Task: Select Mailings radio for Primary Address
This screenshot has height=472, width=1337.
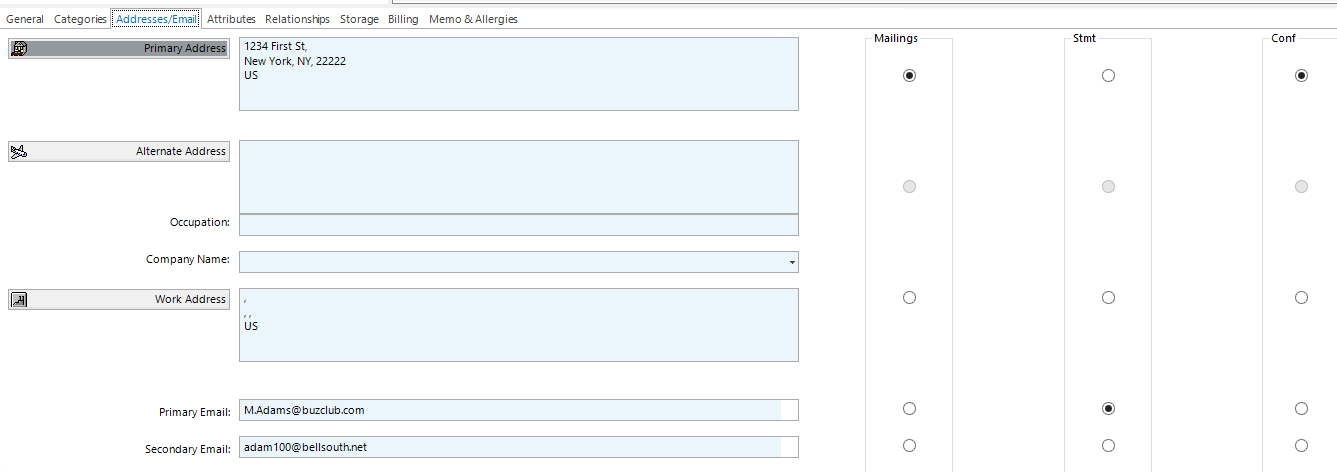Action: (x=909, y=76)
